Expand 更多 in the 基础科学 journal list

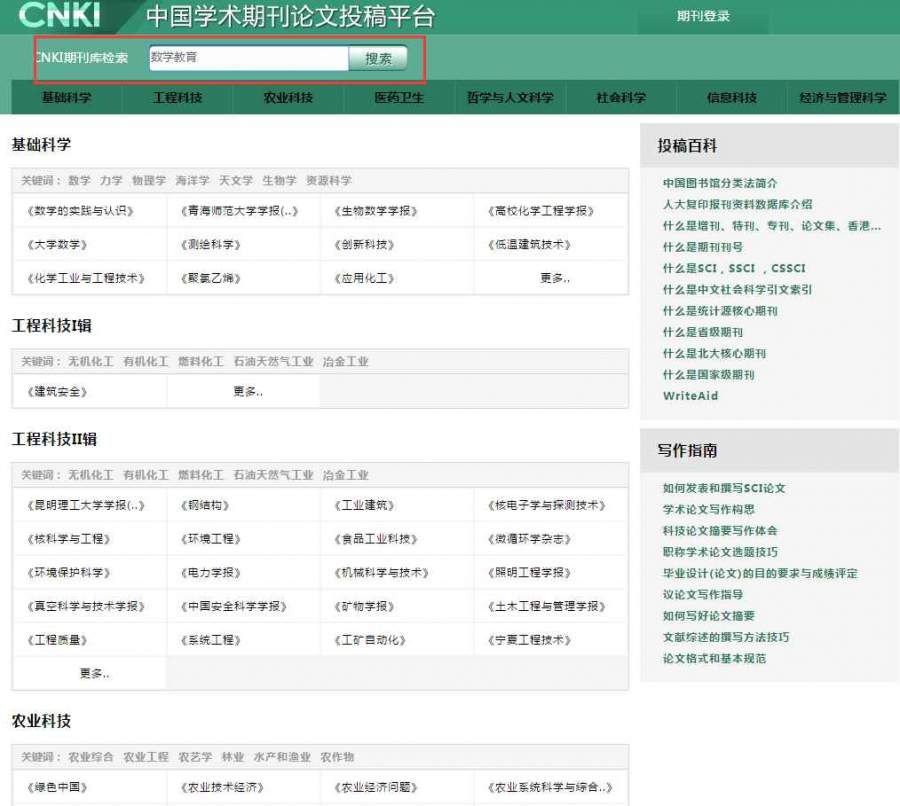tap(554, 278)
